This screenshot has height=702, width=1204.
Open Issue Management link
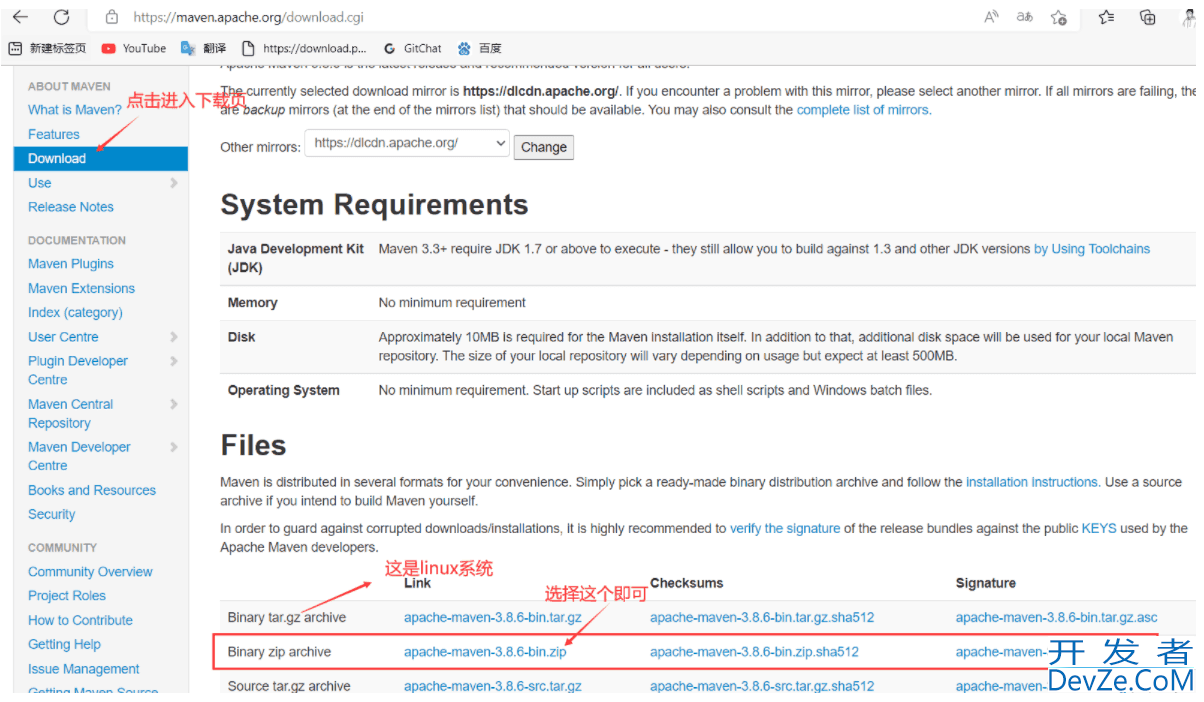(x=84, y=669)
